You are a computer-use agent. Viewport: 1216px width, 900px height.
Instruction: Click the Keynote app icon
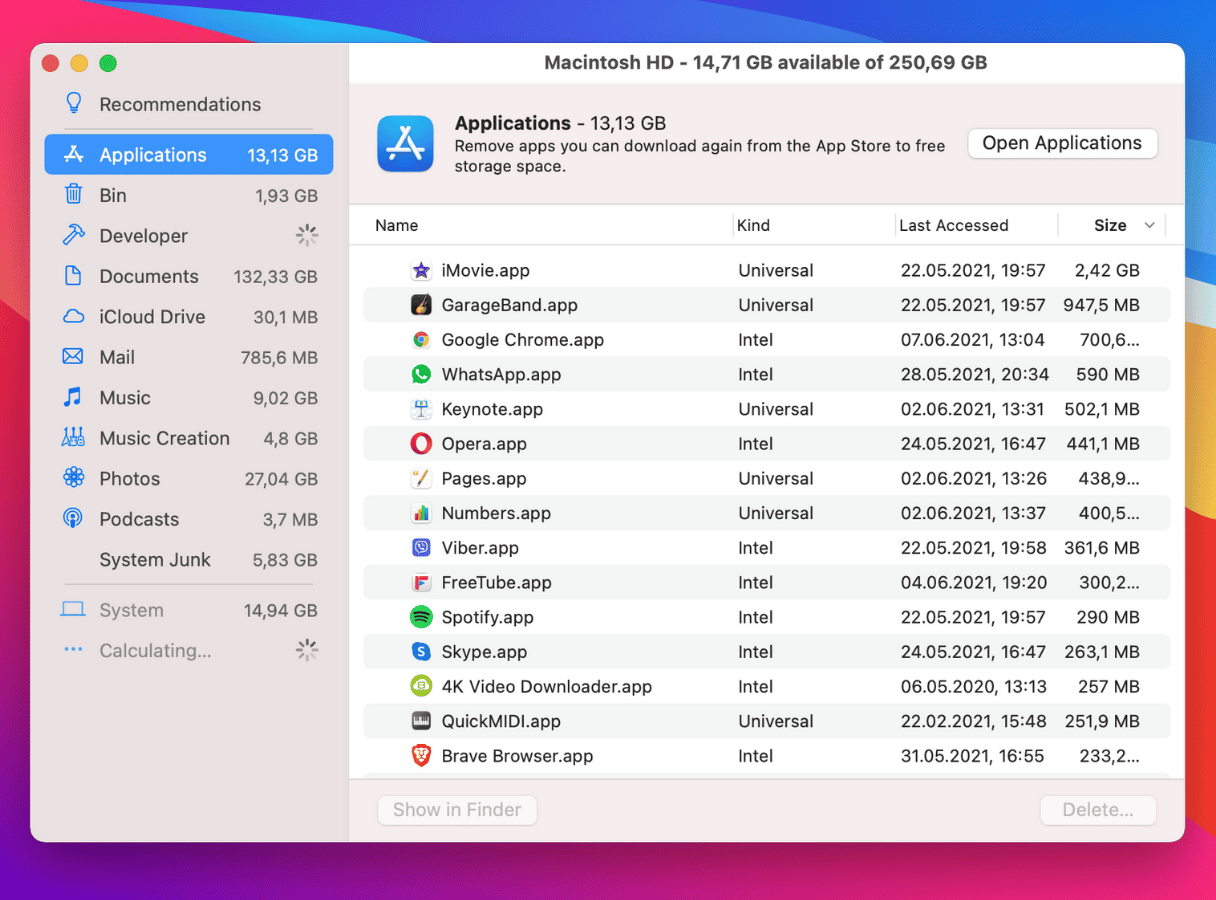click(421, 409)
